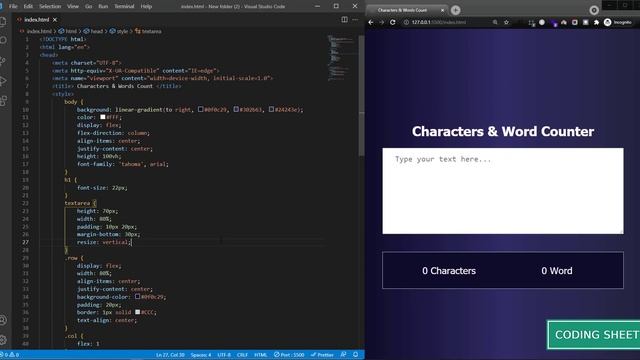Viewport: 640px width, 360px height.
Task: Click the site information icon in address bar
Action: pyautogui.click(x=406, y=22)
